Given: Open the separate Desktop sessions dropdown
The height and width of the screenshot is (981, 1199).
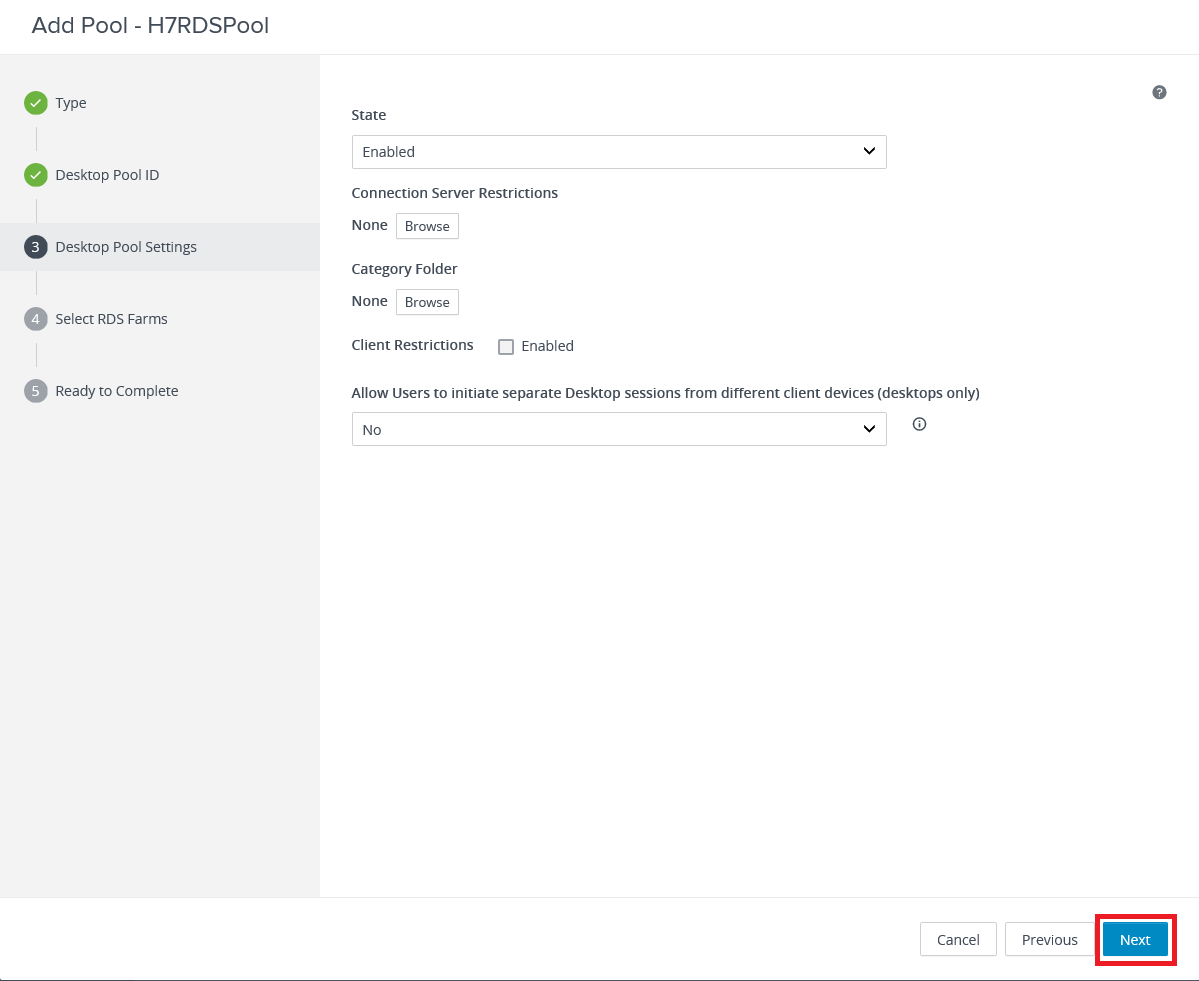Looking at the screenshot, I should (x=618, y=429).
